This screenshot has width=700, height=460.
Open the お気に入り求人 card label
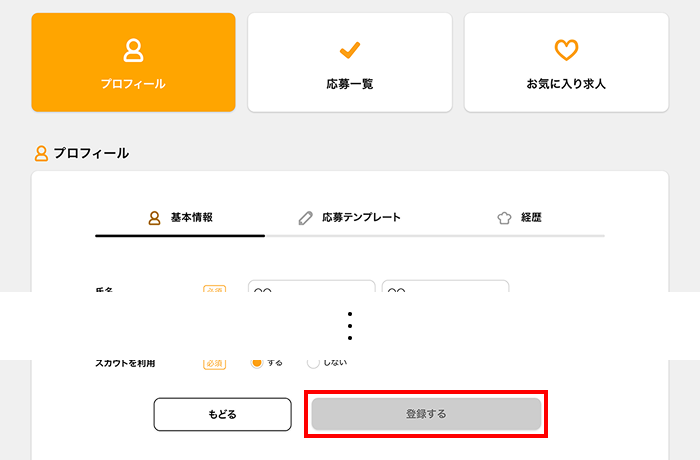point(566,84)
